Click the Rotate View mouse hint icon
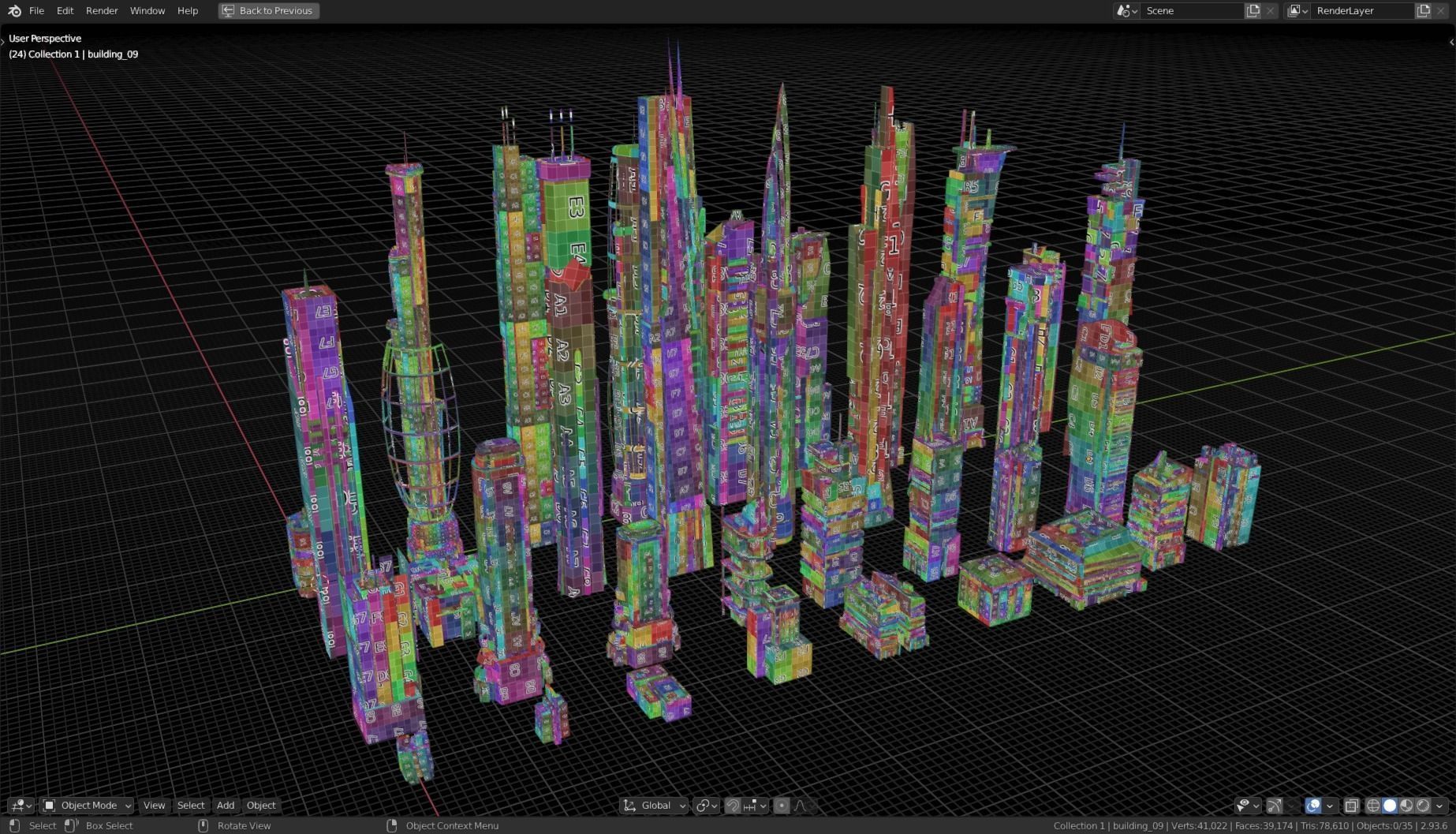Viewport: 1456px width, 834px height. (203, 825)
